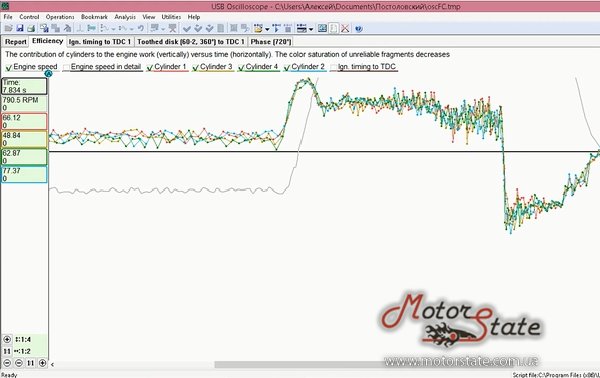Print the chart with the printer icon
The image size is (600, 378).
pos(31,28)
